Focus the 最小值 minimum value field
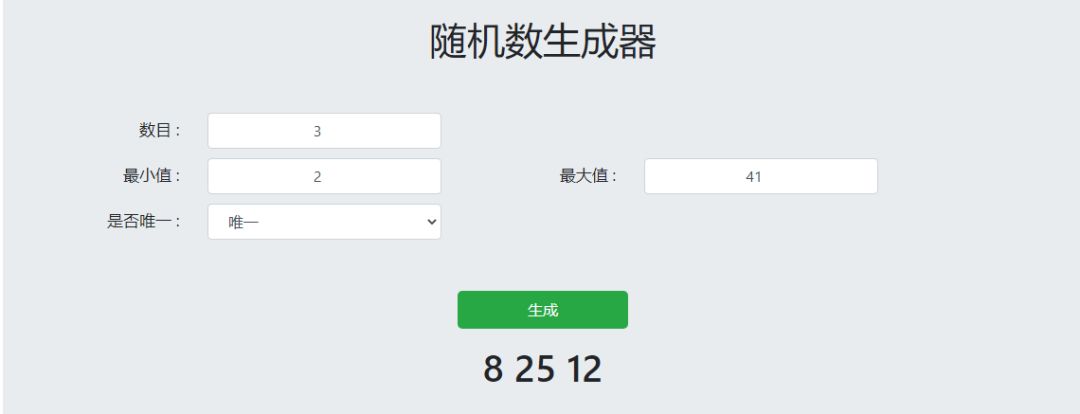Image resolution: width=1080 pixels, height=414 pixels. 324,176
